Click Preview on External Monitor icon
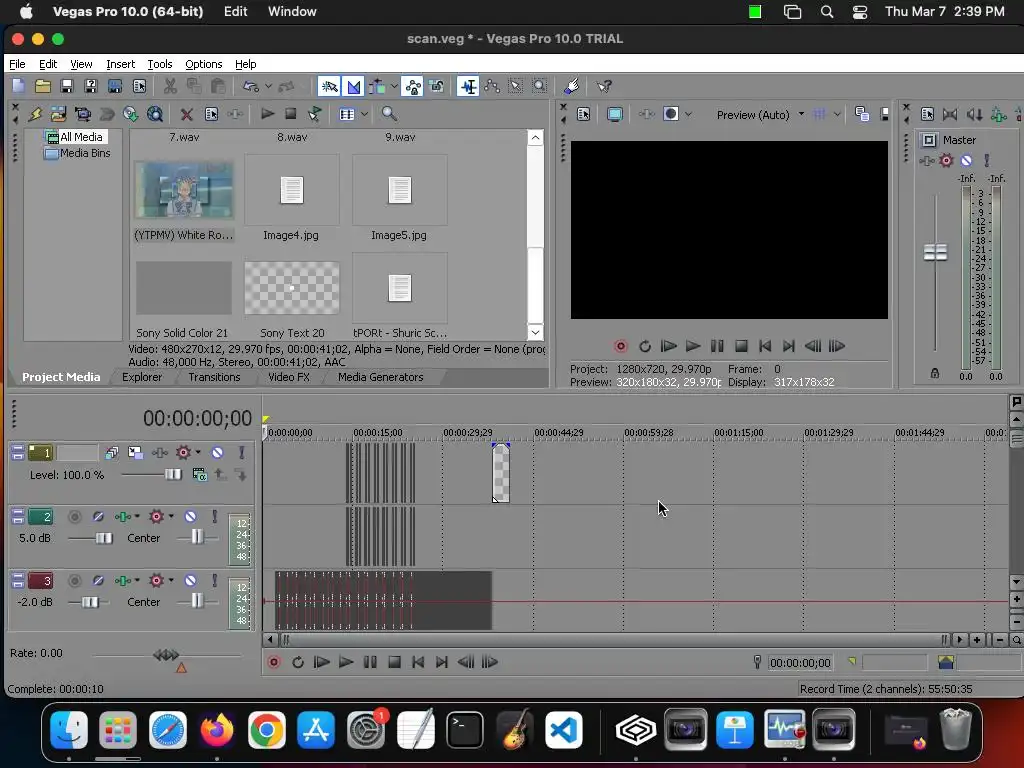The width and height of the screenshot is (1024, 768). (x=615, y=114)
